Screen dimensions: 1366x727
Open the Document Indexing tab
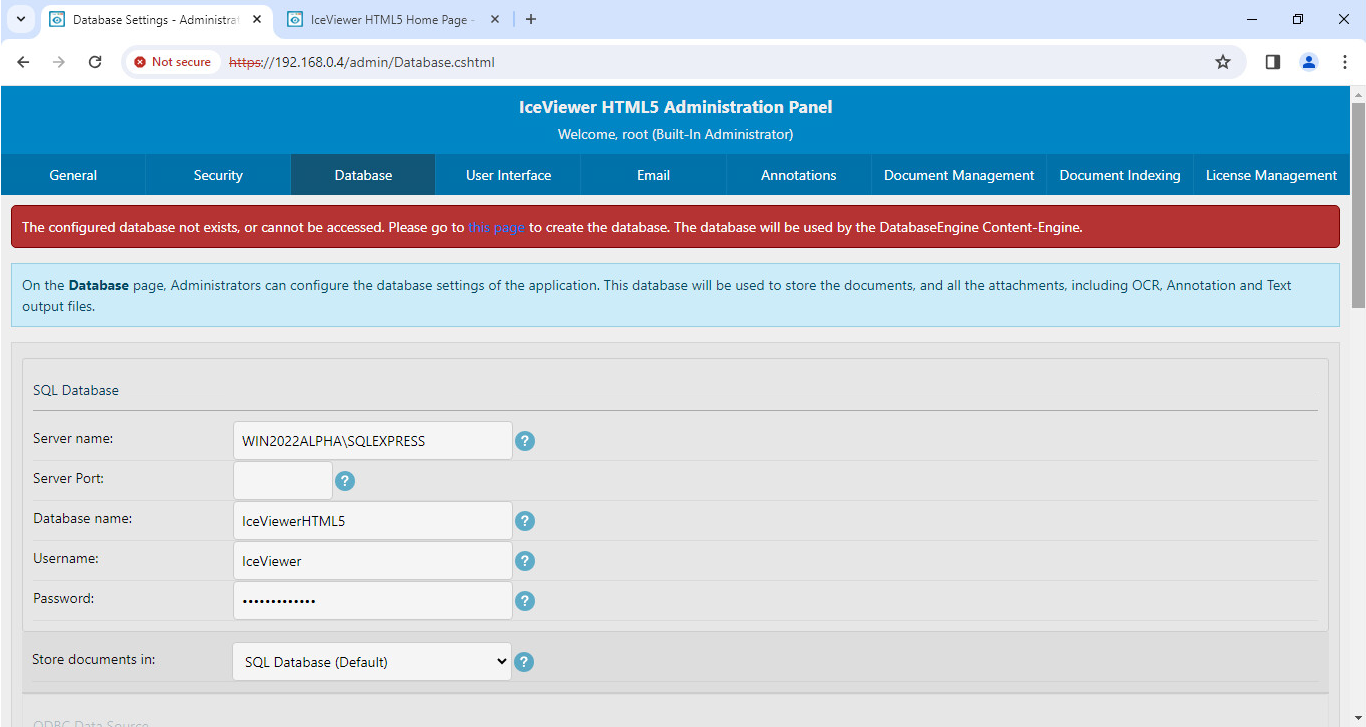point(1119,175)
